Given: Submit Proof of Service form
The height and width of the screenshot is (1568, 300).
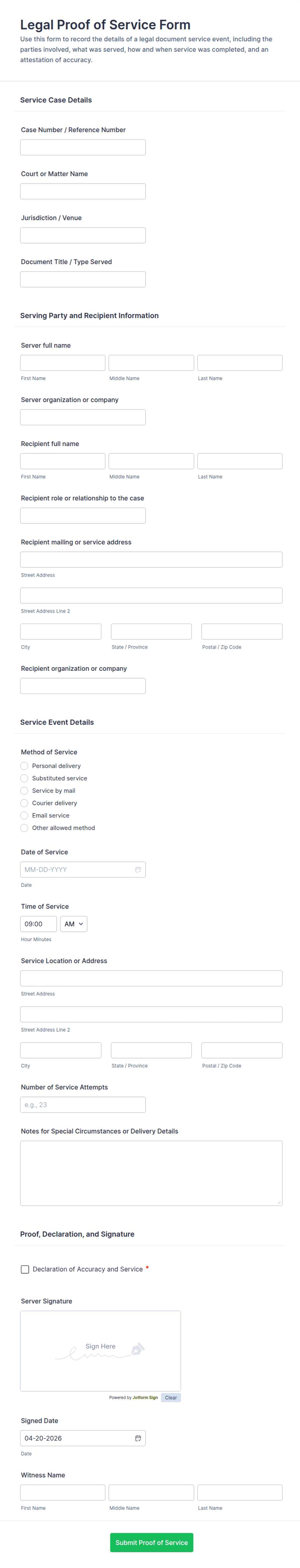Looking at the screenshot, I should (x=152, y=1542).
